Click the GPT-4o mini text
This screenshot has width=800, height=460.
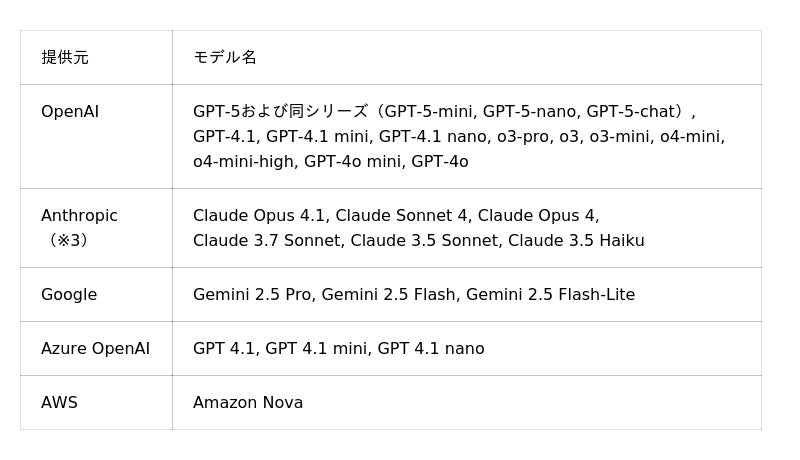352,162
